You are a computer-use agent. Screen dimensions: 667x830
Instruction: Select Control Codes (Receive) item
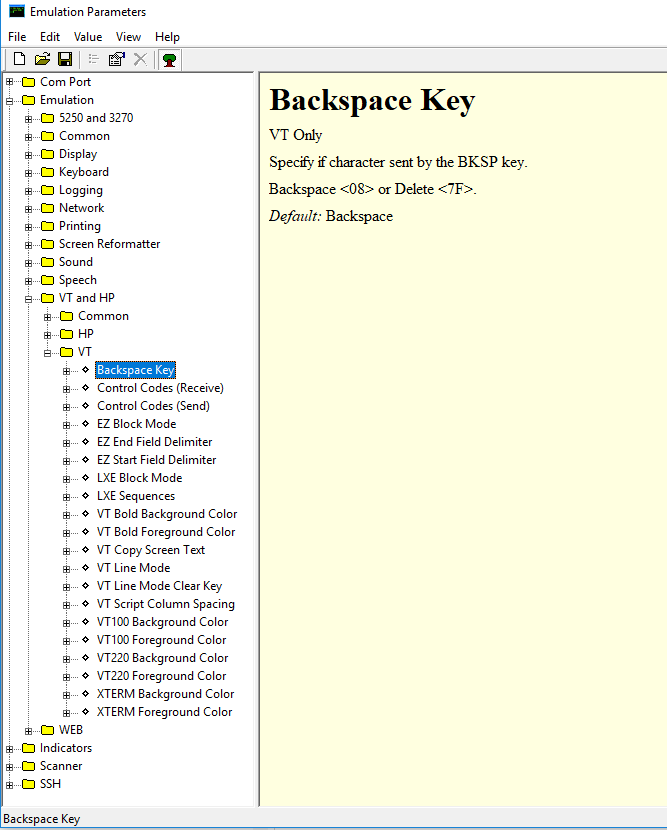point(160,388)
